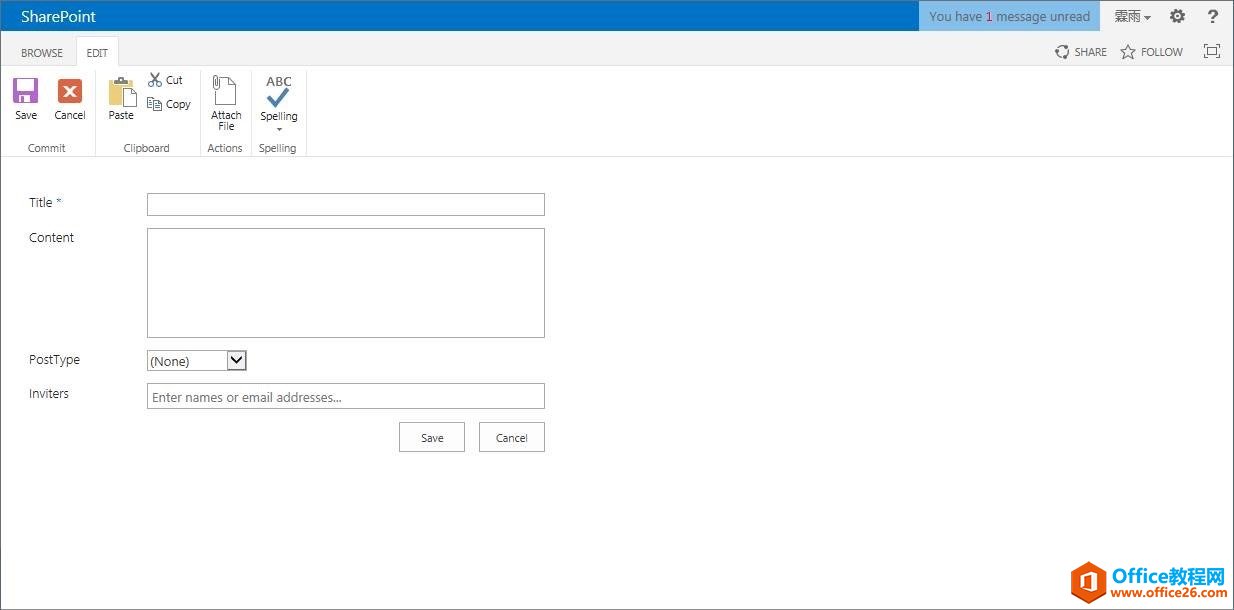Select the EDIT ribbon tab
Image resolution: width=1234 pixels, height=610 pixels.
(97, 53)
